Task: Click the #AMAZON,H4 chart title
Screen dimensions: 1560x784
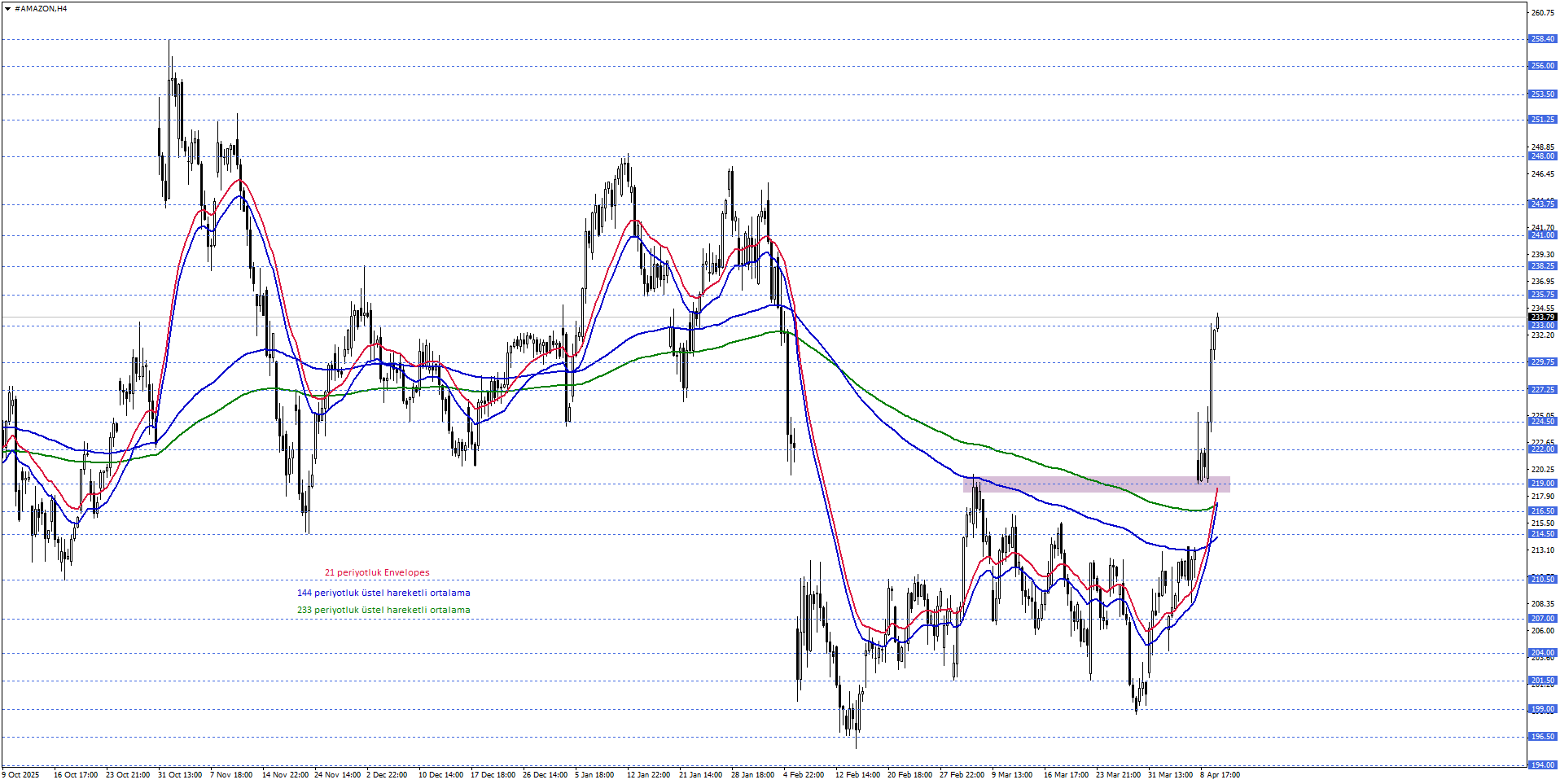Action: (x=41, y=9)
